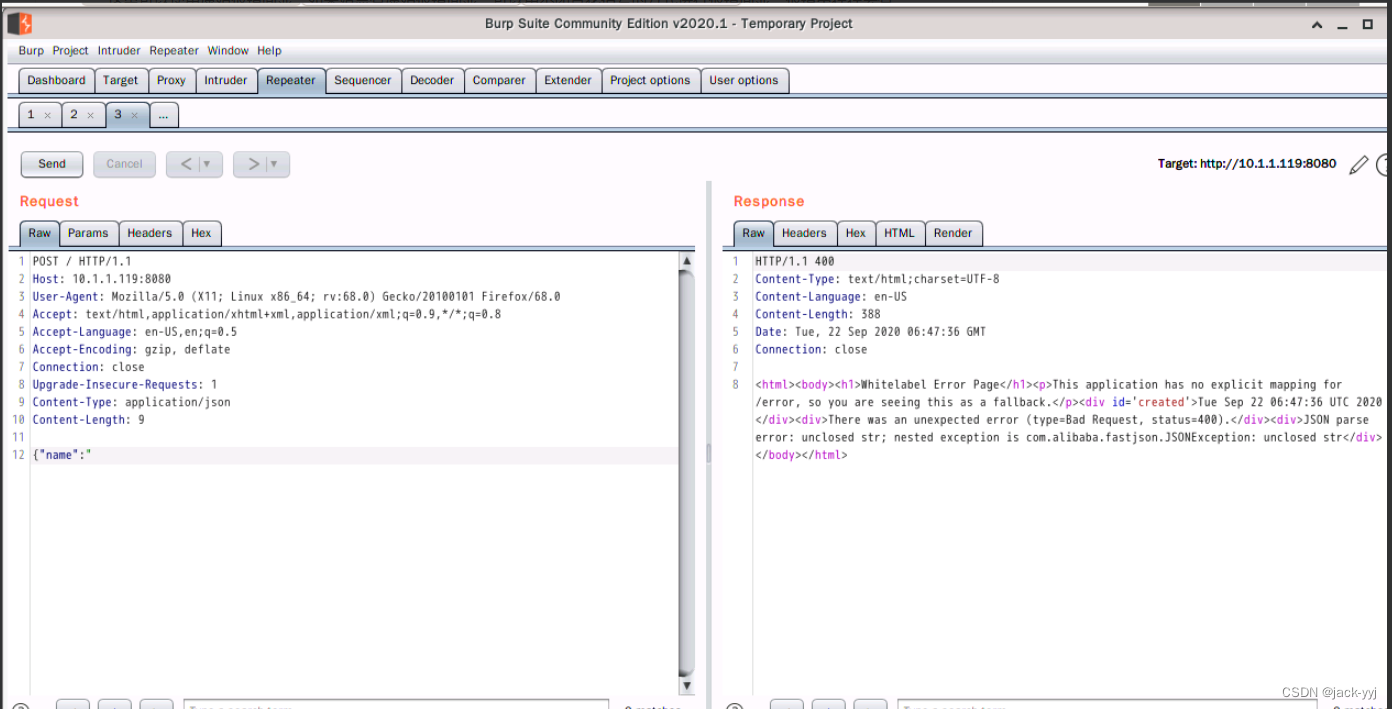1392x709 pixels.
Task: Open the Repeater menu in menu bar
Action: (174, 51)
